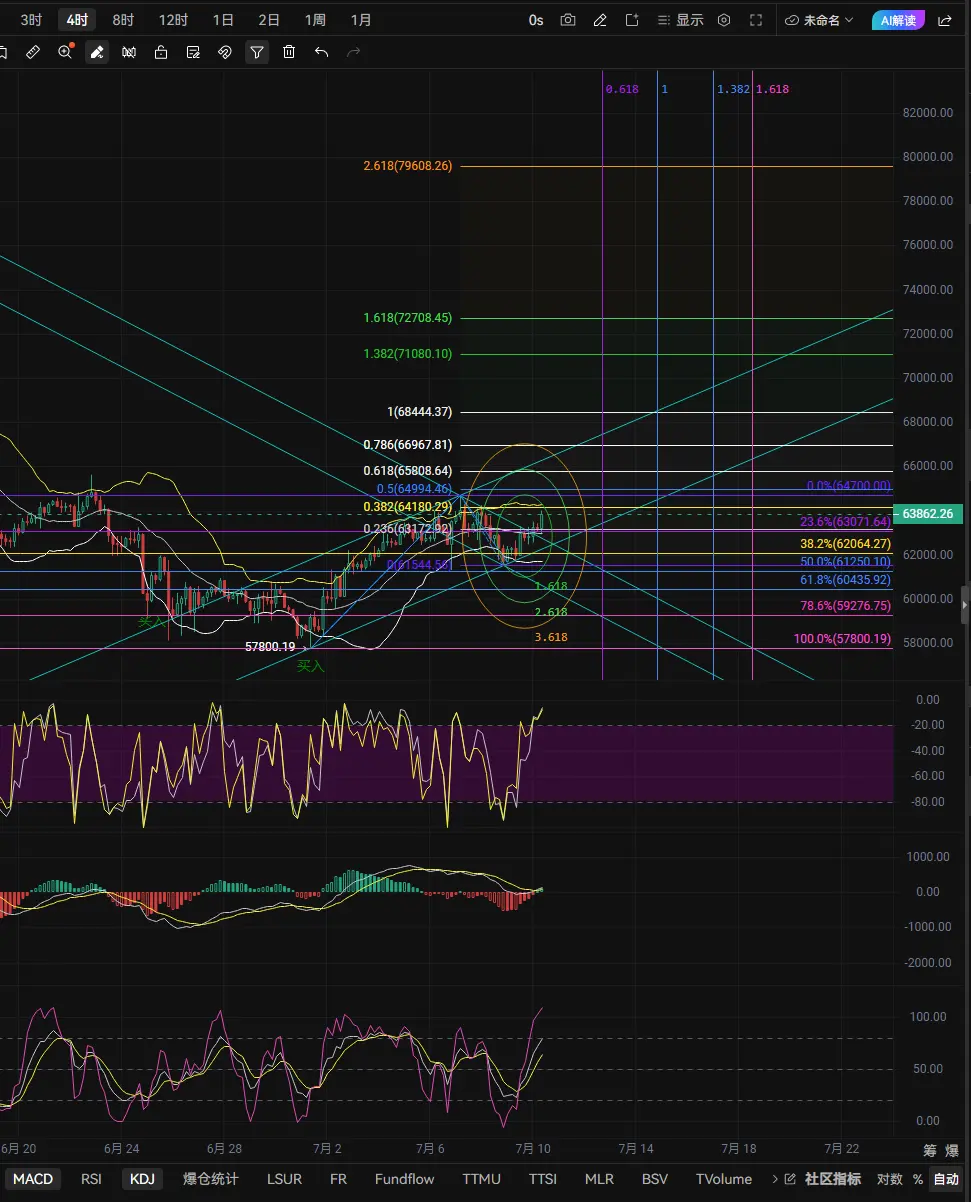Select the 12时 timeframe
This screenshot has height=1202, width=971.
(x=173, y=20)
